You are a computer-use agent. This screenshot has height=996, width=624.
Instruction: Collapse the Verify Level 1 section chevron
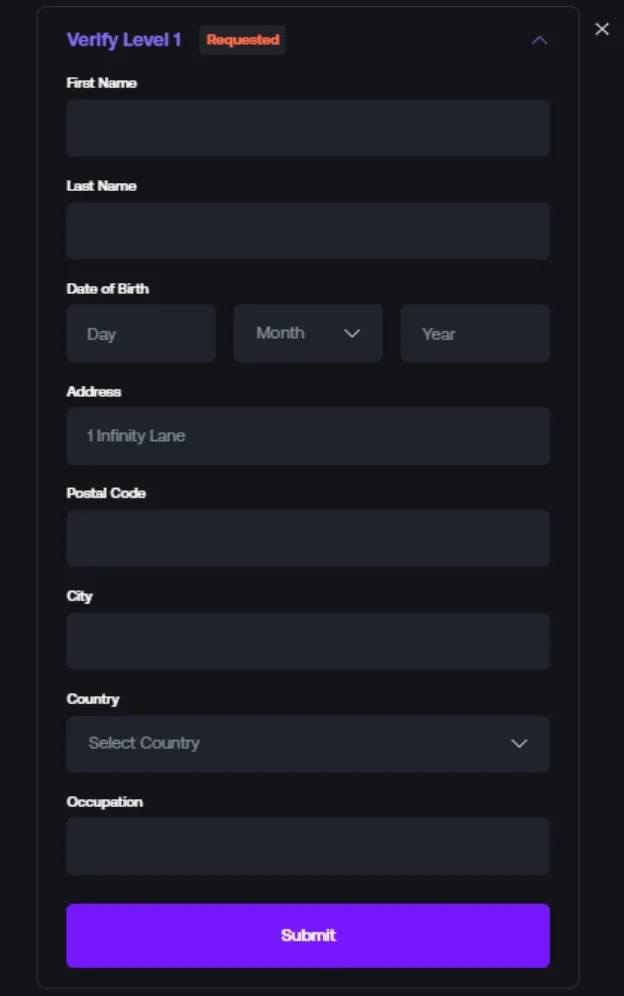click(540, 41)
